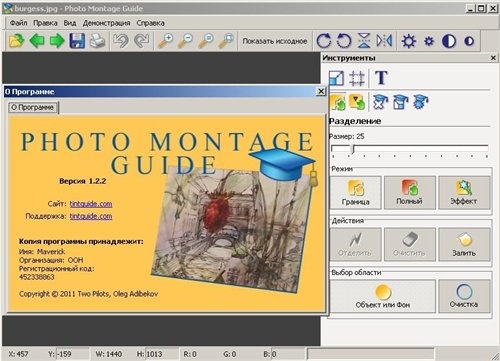Click the Очистить action button
This screenshot has height=361, width=500.
[x=410, y=244]
